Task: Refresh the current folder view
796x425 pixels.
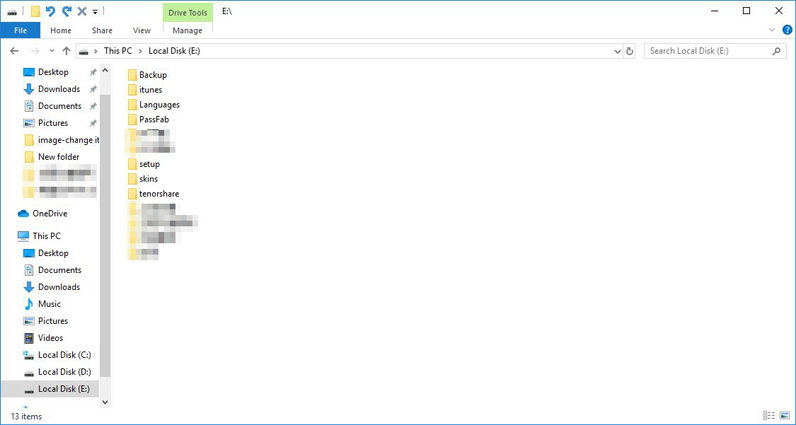Action: pos(627,50)
